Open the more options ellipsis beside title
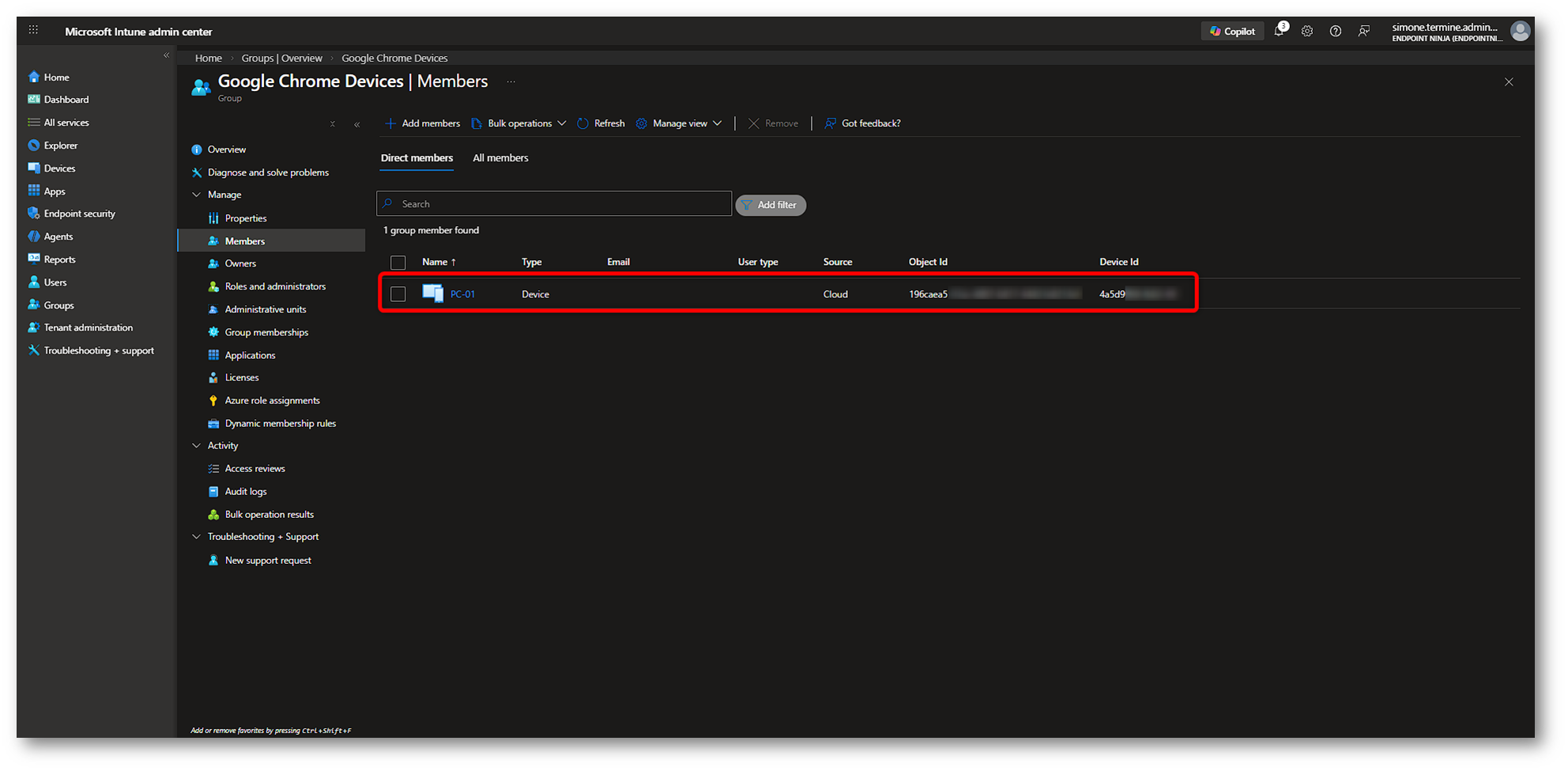This screenshot has height=771, width=1568. [511, 81]
